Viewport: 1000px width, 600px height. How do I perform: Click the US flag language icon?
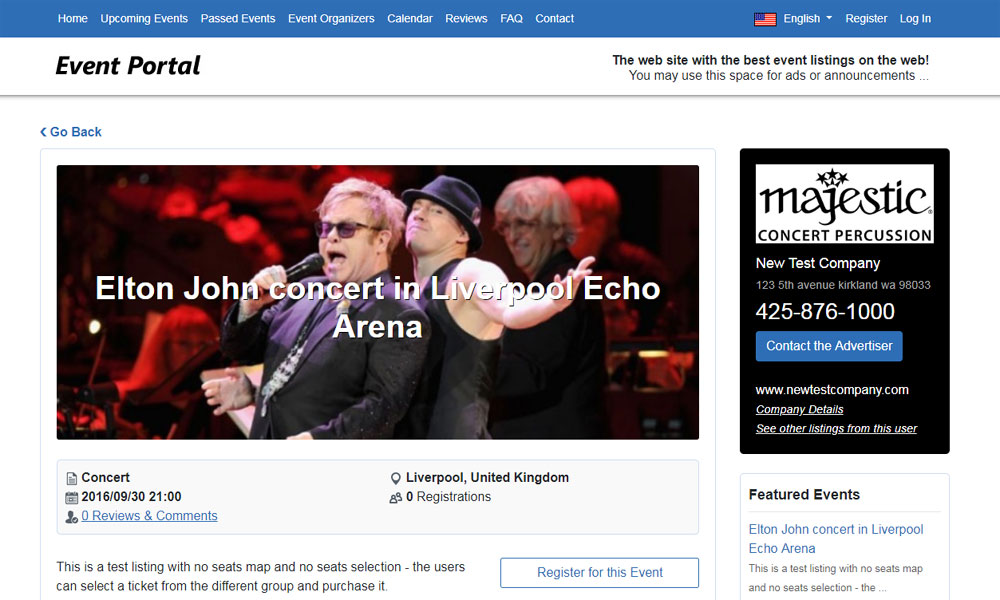[765, 19]
